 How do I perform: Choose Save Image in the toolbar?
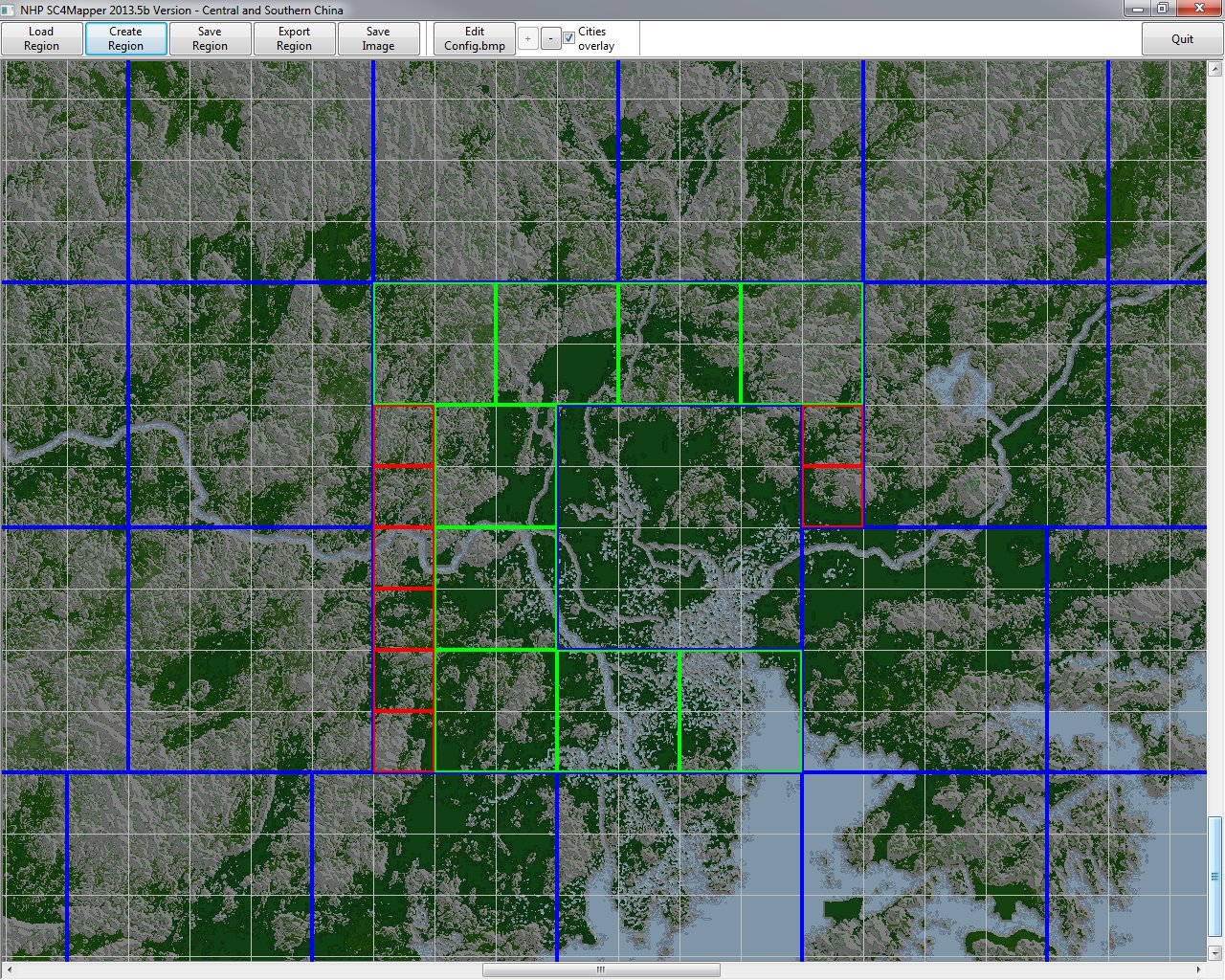[x=378, y=38]
